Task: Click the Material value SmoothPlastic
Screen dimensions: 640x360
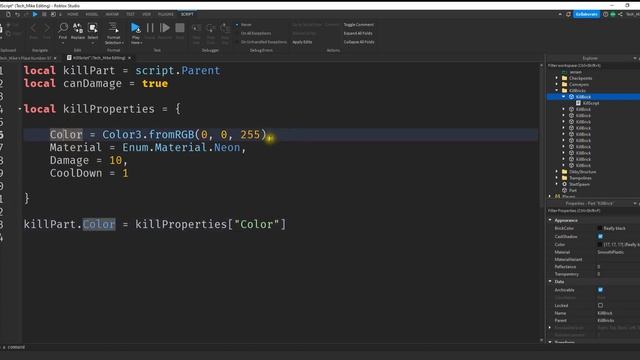Action: (x=611, y=252)
